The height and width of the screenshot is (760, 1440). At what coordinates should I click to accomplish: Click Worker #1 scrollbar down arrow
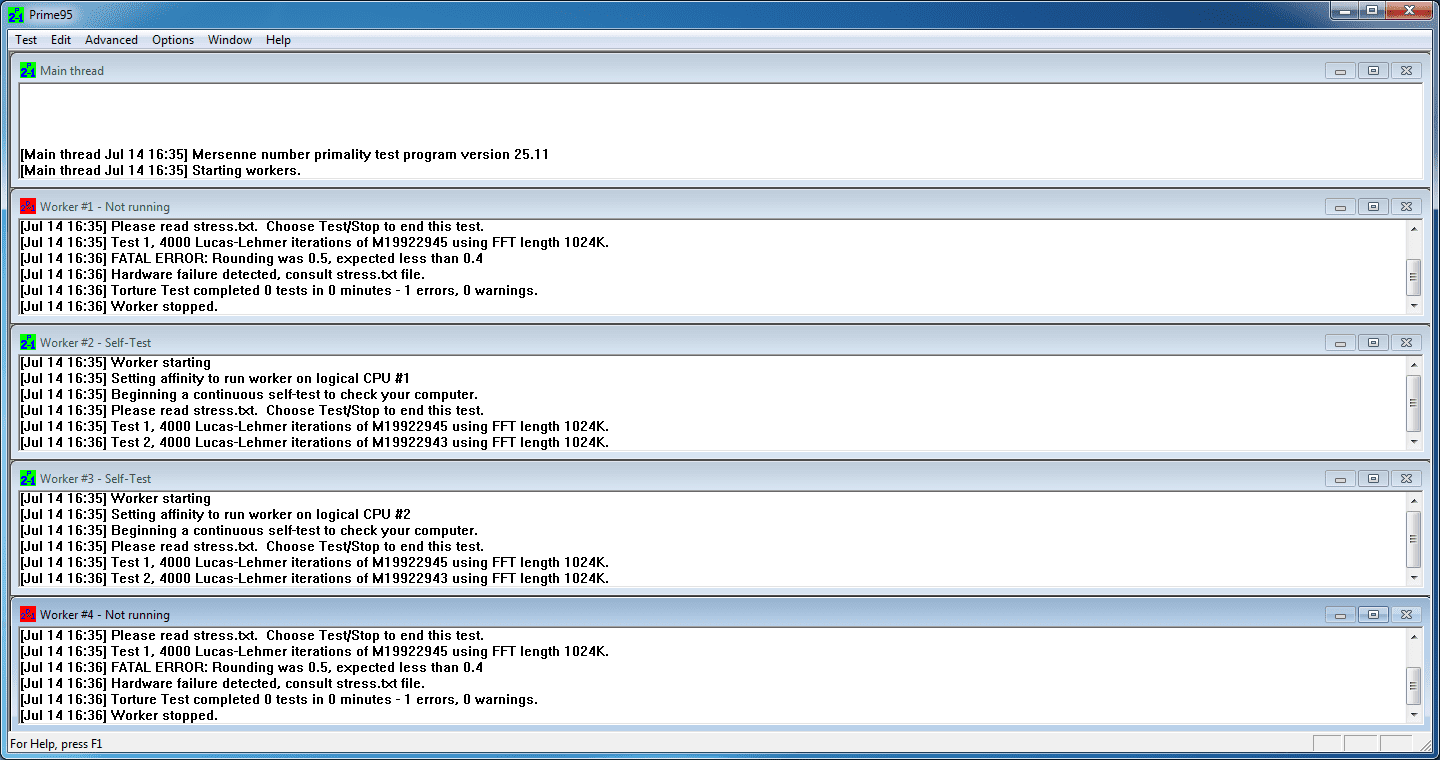click(x=1413, y=305)
